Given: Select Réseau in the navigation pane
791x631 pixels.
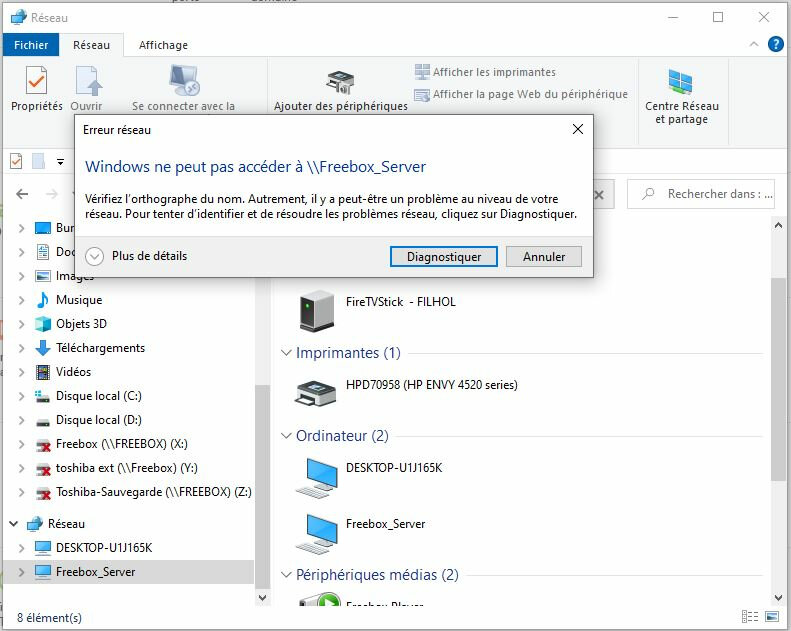Looking at the screenshot, I should [66, 524].
